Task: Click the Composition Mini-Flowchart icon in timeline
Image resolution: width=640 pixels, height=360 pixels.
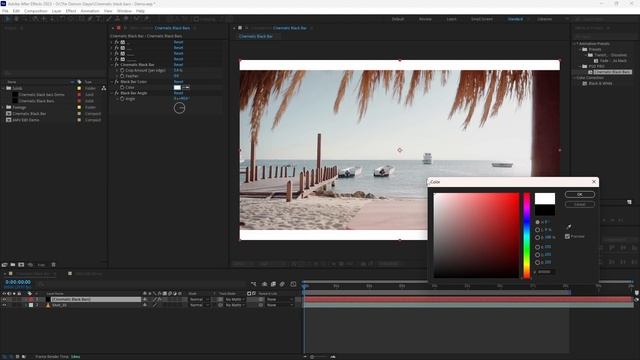Action: tap(253, 284)
